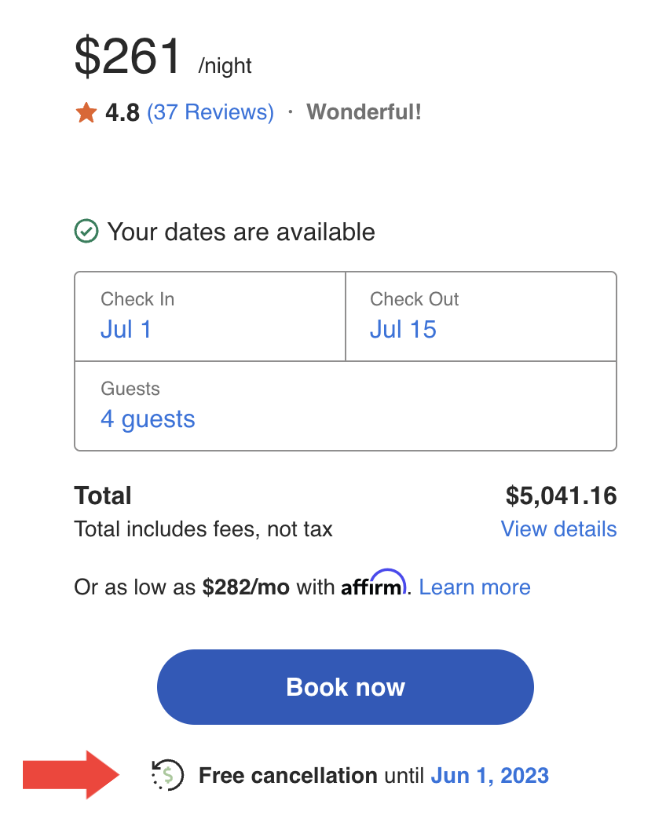Click the Jun 1, 2023 cancellation date
The width and height of the screenshot is (654, 840).
490,775
